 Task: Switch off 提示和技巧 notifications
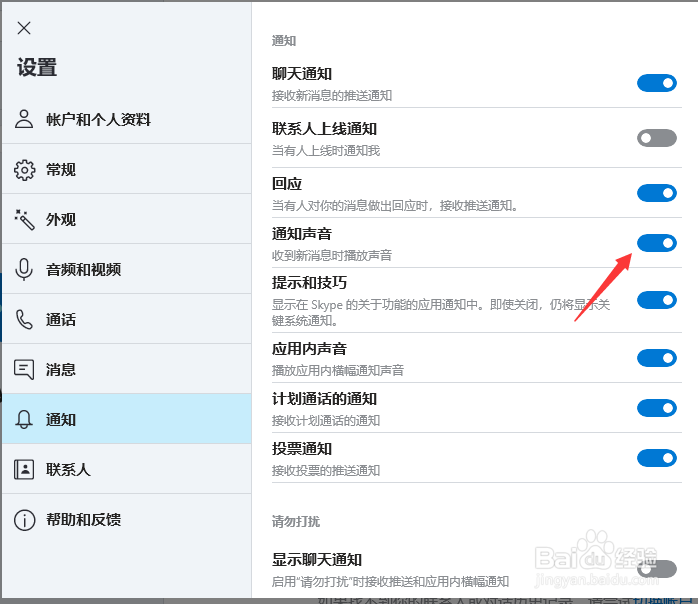[x=657, y=299]
